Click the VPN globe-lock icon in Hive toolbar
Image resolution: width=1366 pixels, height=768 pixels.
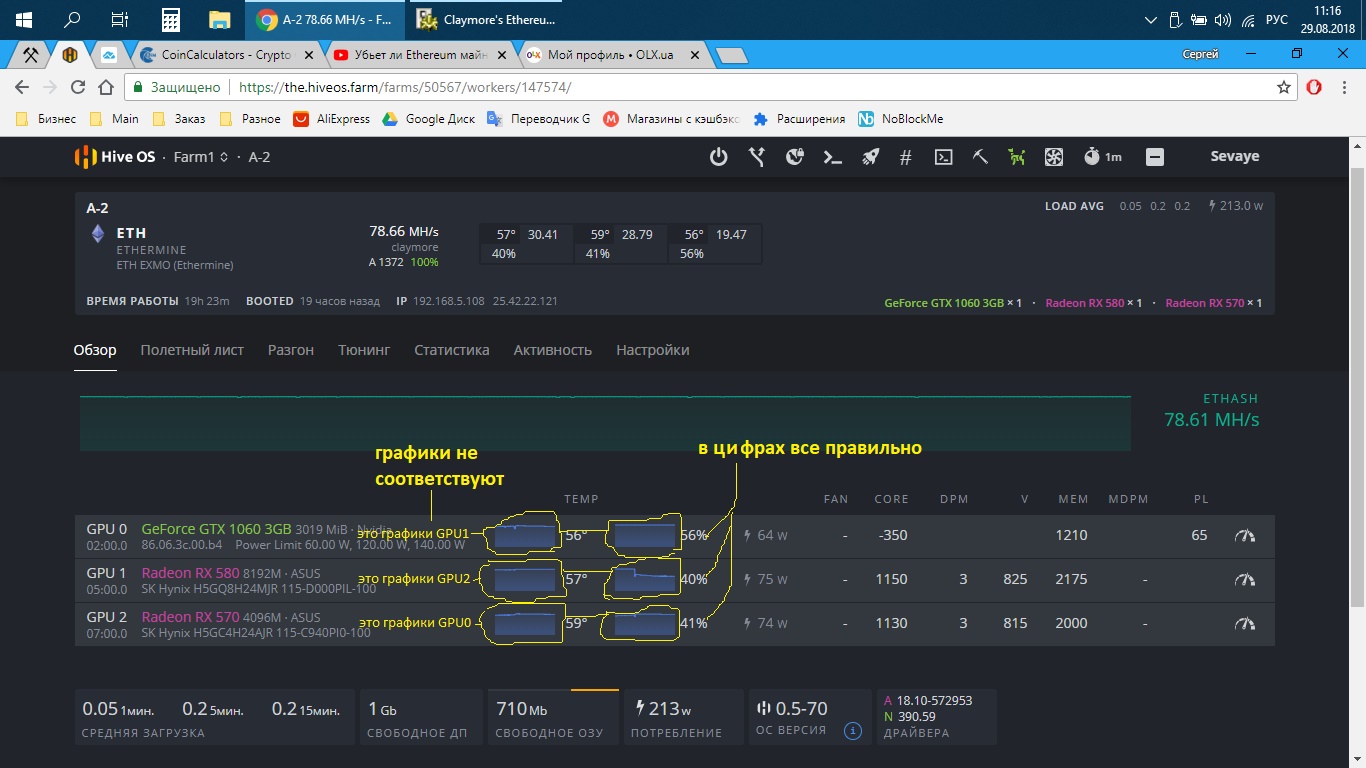795,157
